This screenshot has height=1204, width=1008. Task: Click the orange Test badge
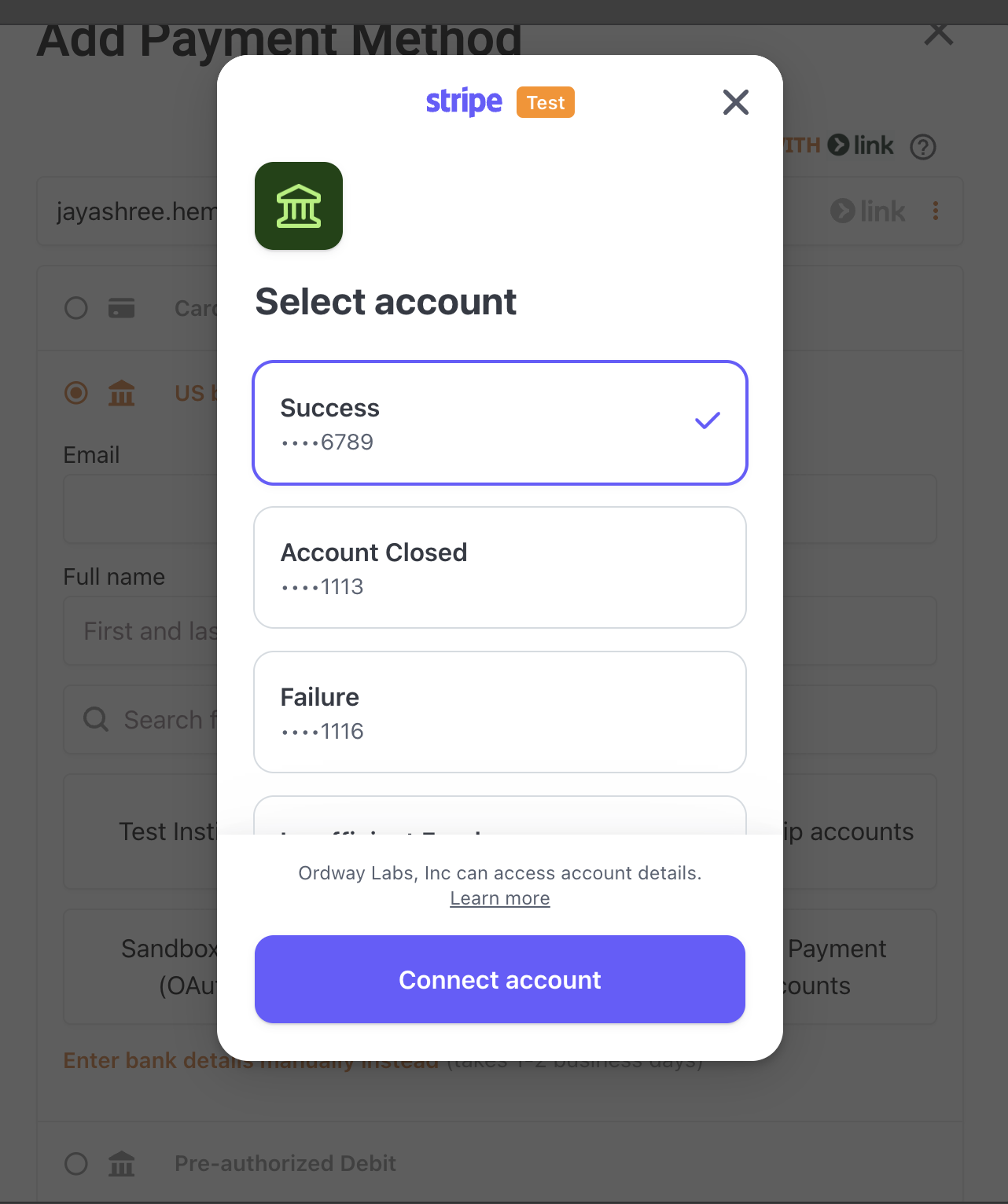(x=546, y=102)
